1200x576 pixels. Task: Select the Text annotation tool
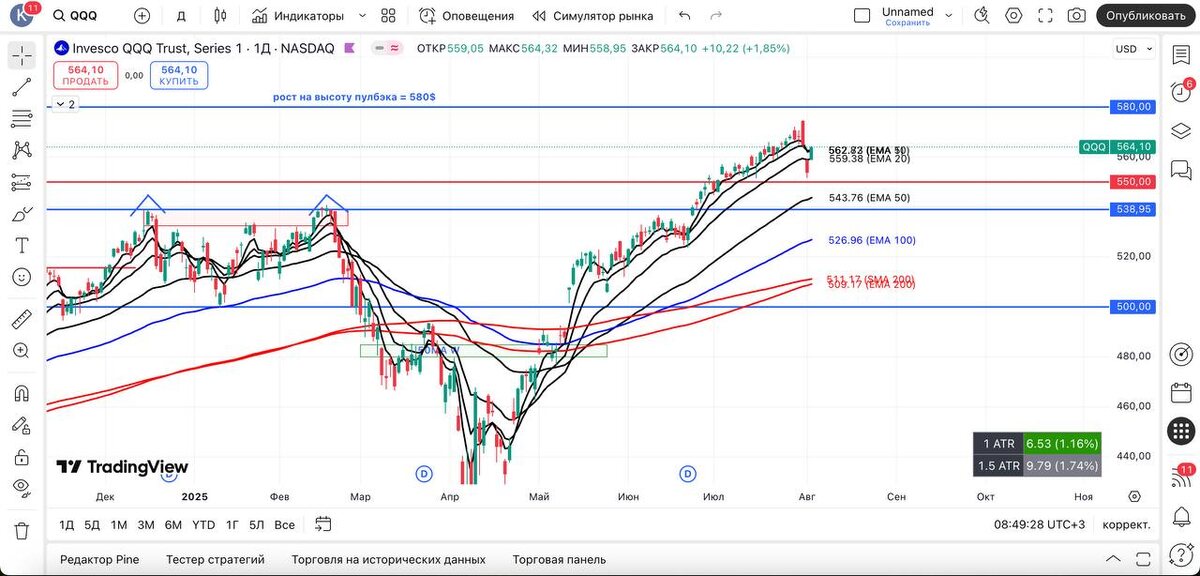[22, 245]
